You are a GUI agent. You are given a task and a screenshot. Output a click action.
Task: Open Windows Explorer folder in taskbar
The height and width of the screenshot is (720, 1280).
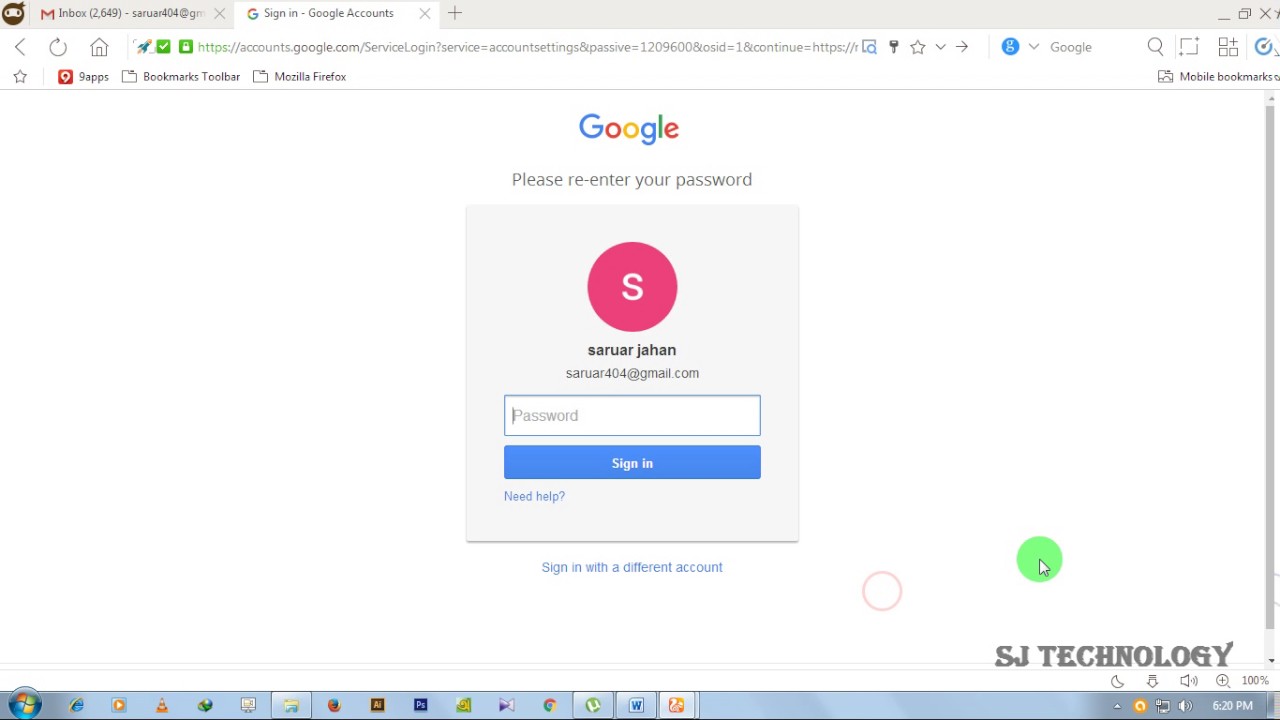pos(291,705)
